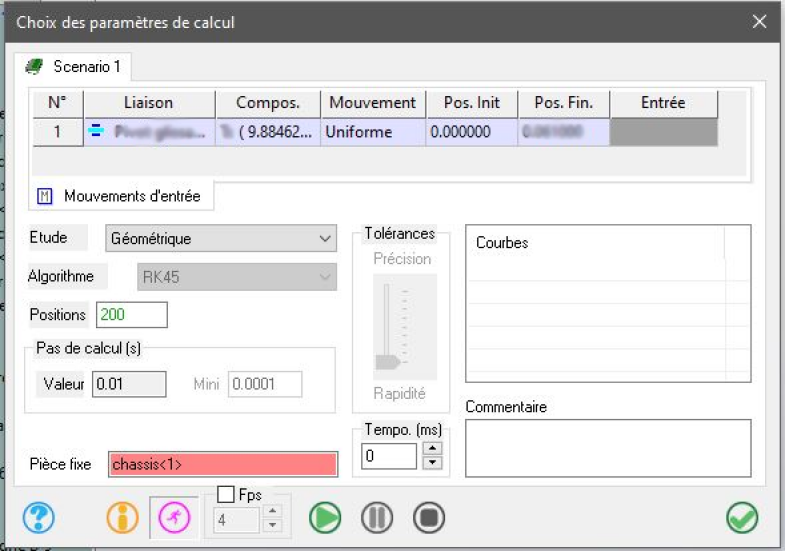Click the ( 9.88462... Compos. cell
Viewport: 785px width, 551px height.
268,132
